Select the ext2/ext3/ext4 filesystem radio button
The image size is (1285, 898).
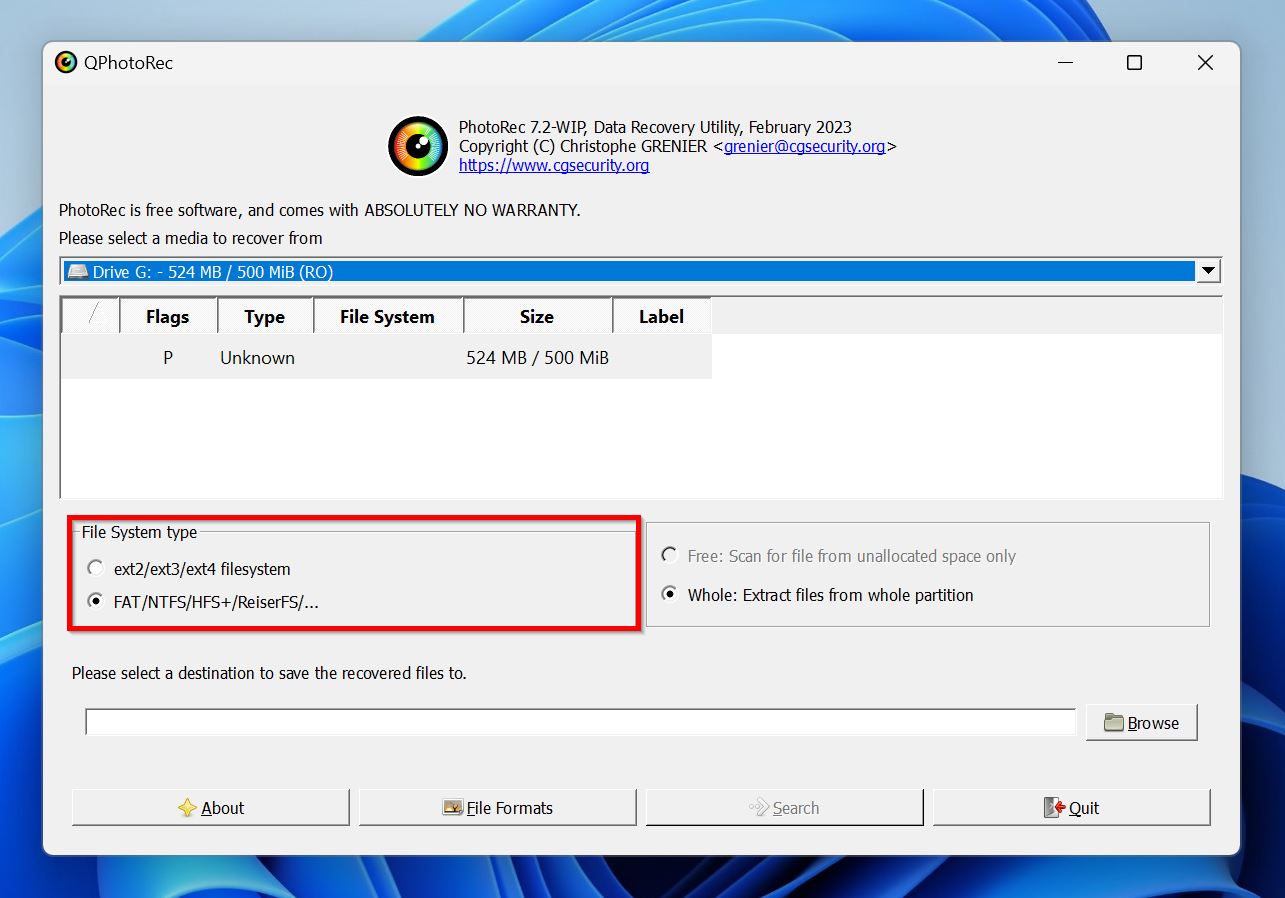coord(95,567)
